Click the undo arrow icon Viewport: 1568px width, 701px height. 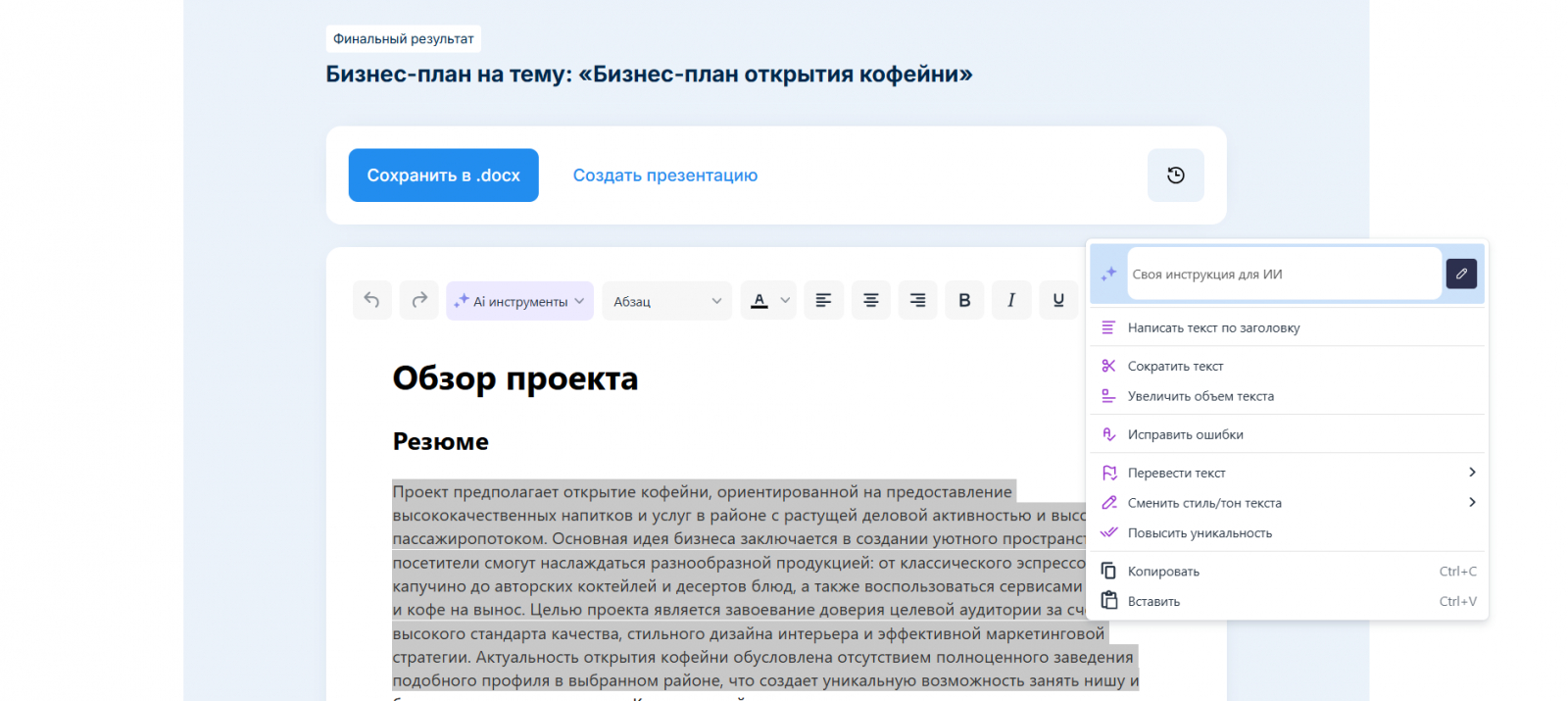(372, 300)
